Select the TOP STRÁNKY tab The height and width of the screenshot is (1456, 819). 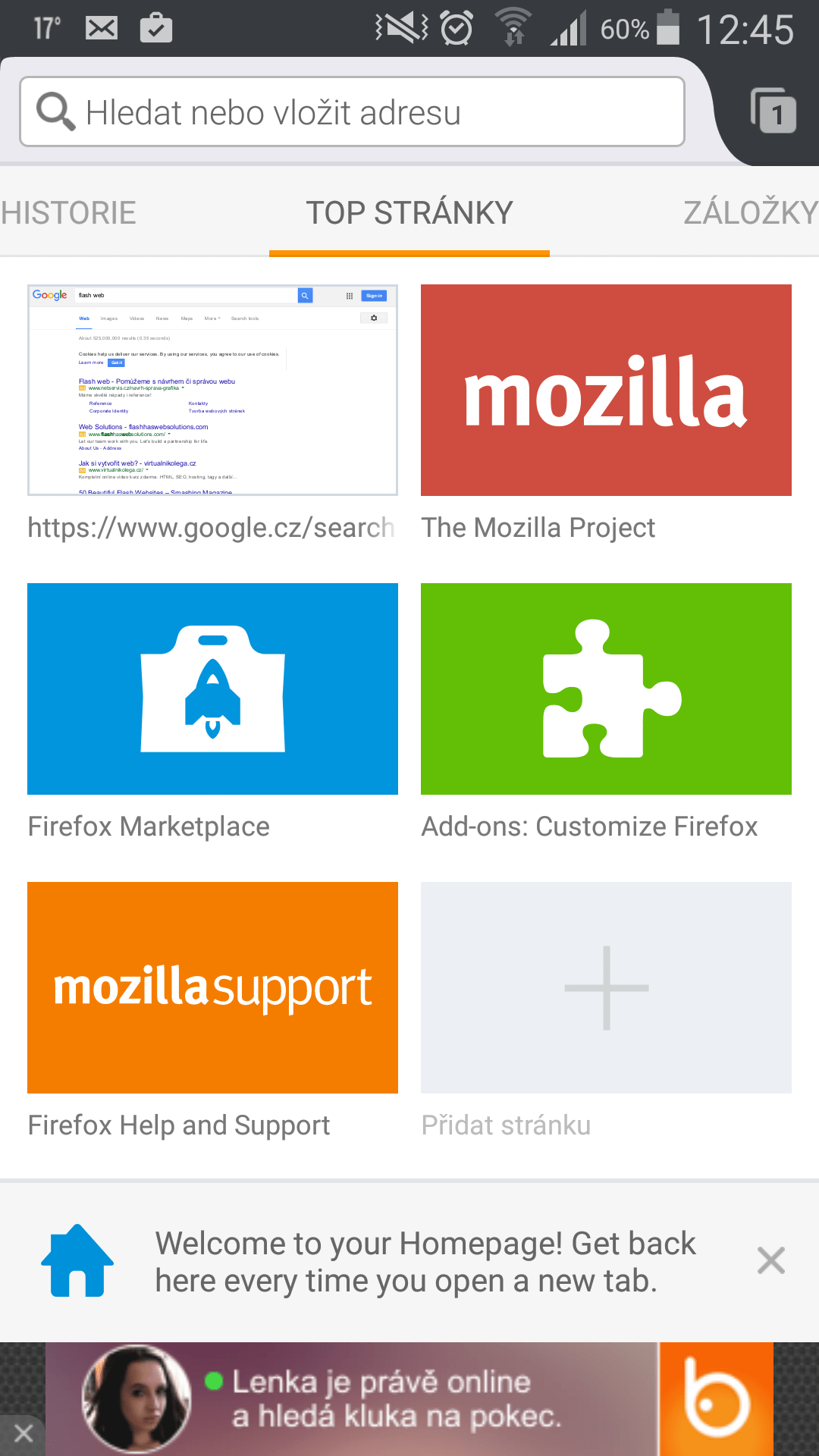(409, 213)
